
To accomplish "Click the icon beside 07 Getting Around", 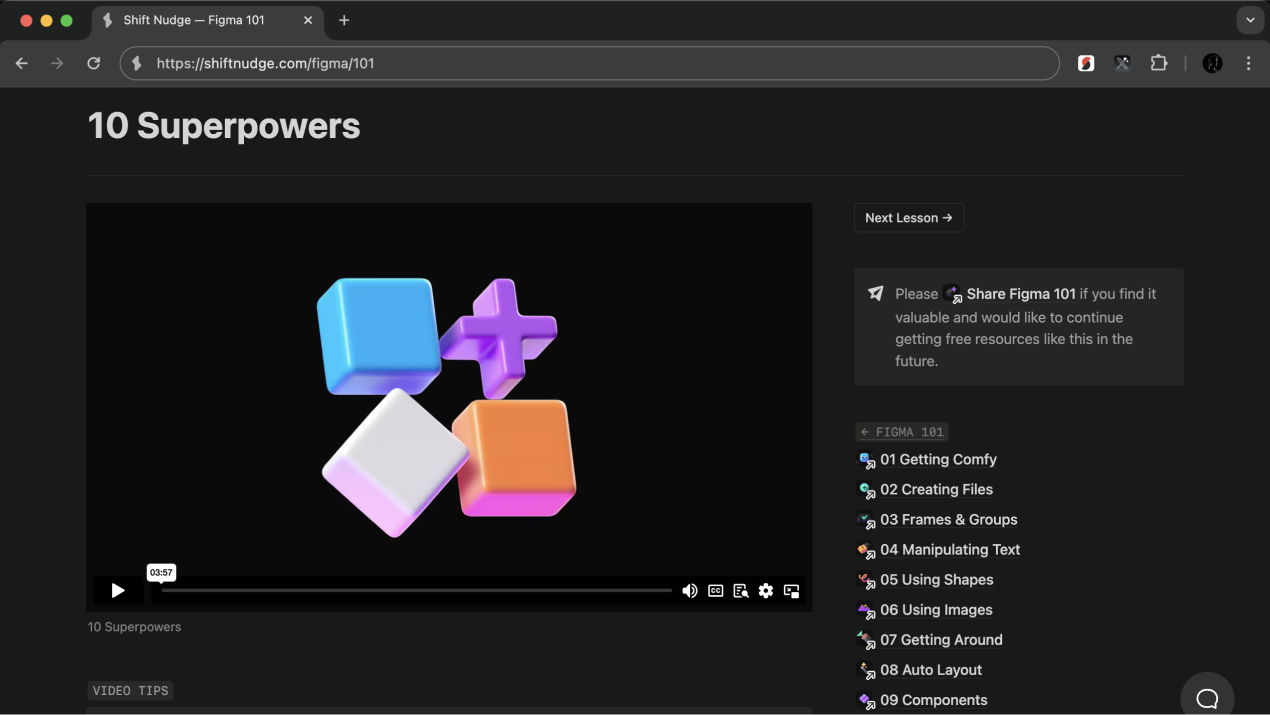I will click(867, 640).
